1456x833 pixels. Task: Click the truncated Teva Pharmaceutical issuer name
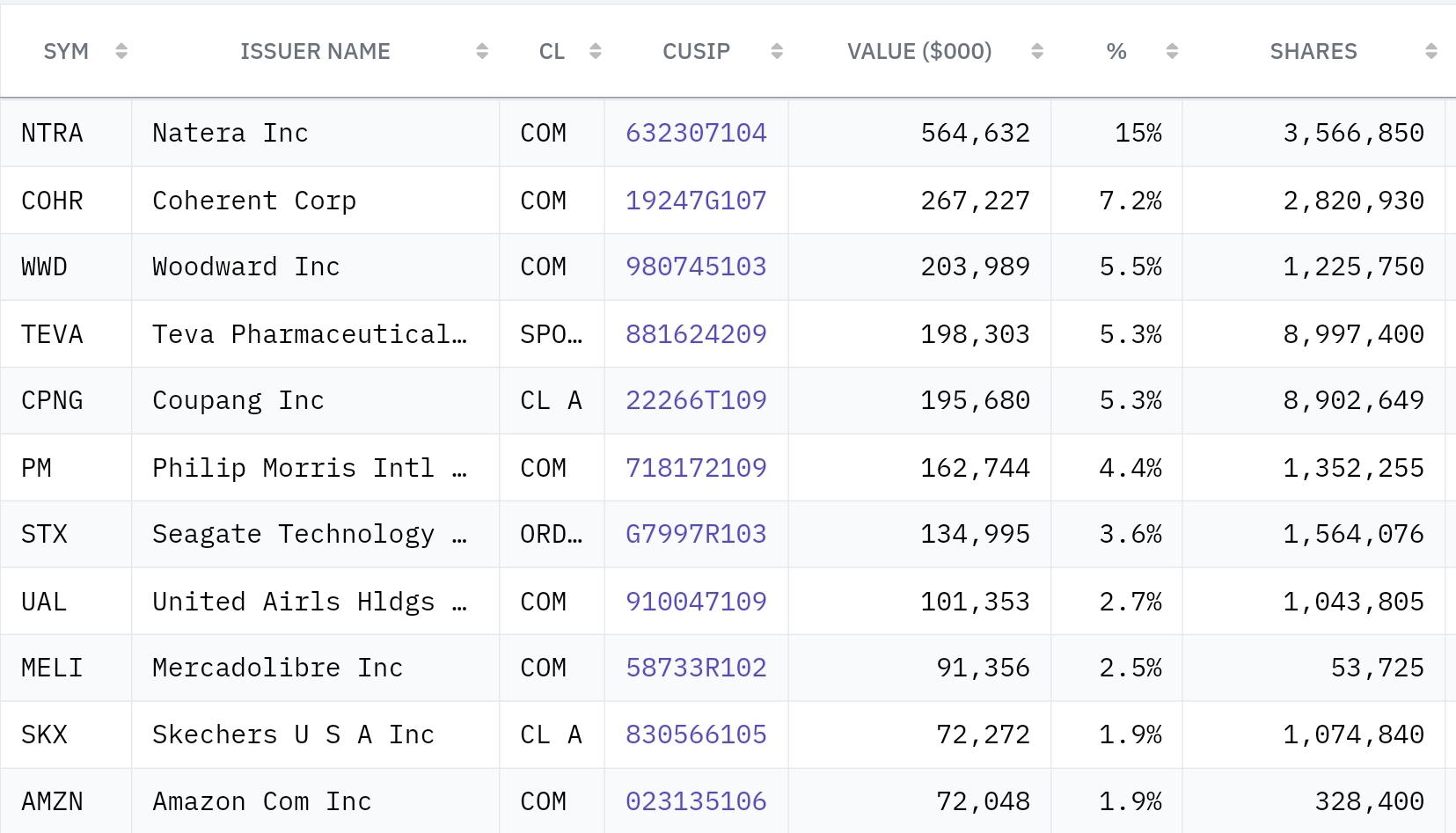[x=310, y=334]
